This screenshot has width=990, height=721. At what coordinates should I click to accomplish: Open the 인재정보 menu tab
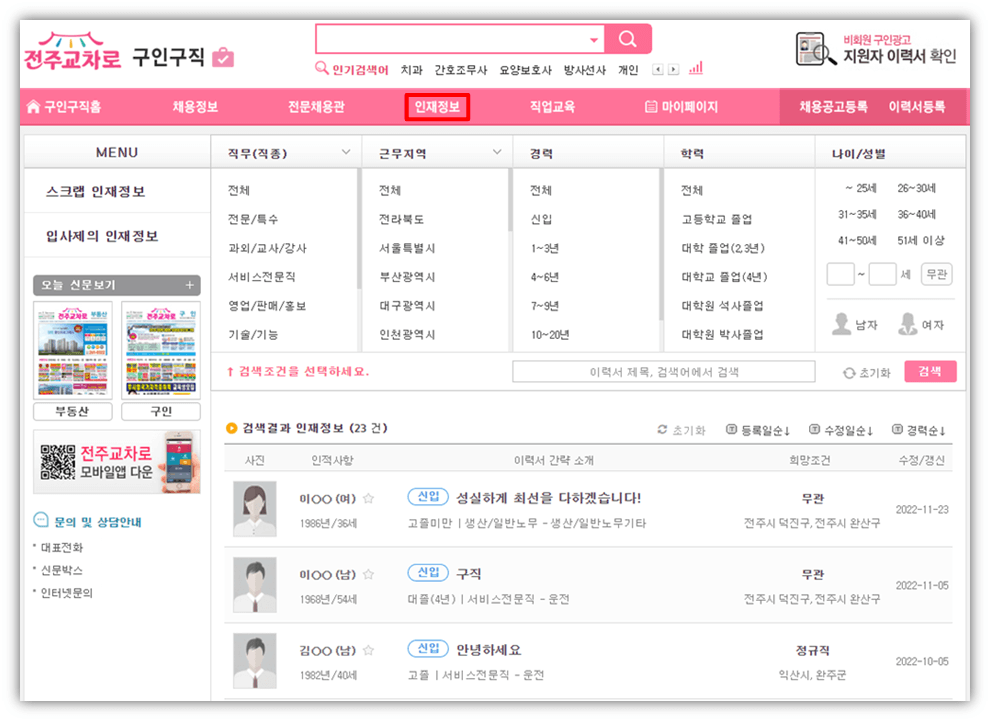(x=437, y=107)
